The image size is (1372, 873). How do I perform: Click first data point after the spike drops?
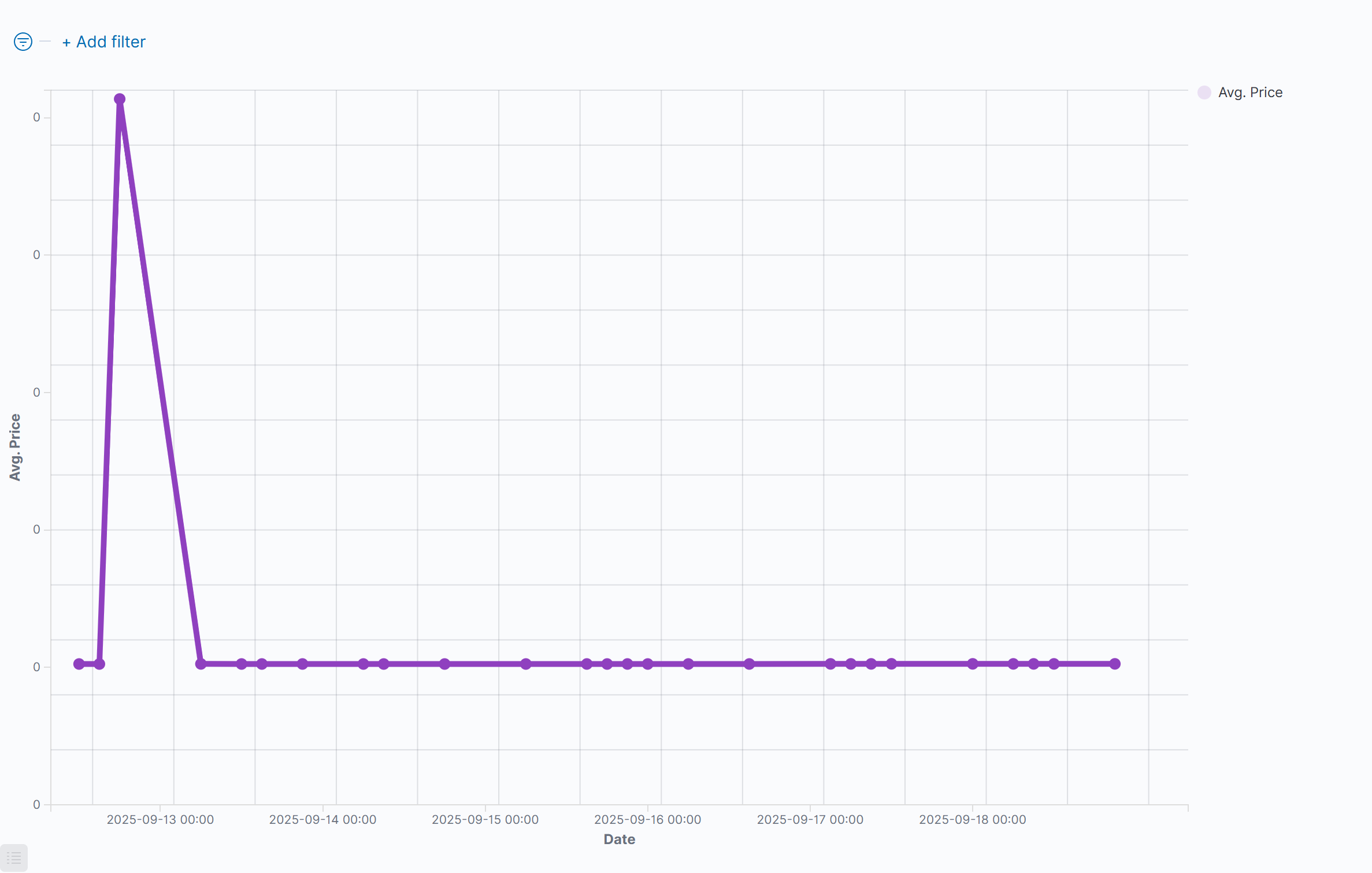point(201,664)
